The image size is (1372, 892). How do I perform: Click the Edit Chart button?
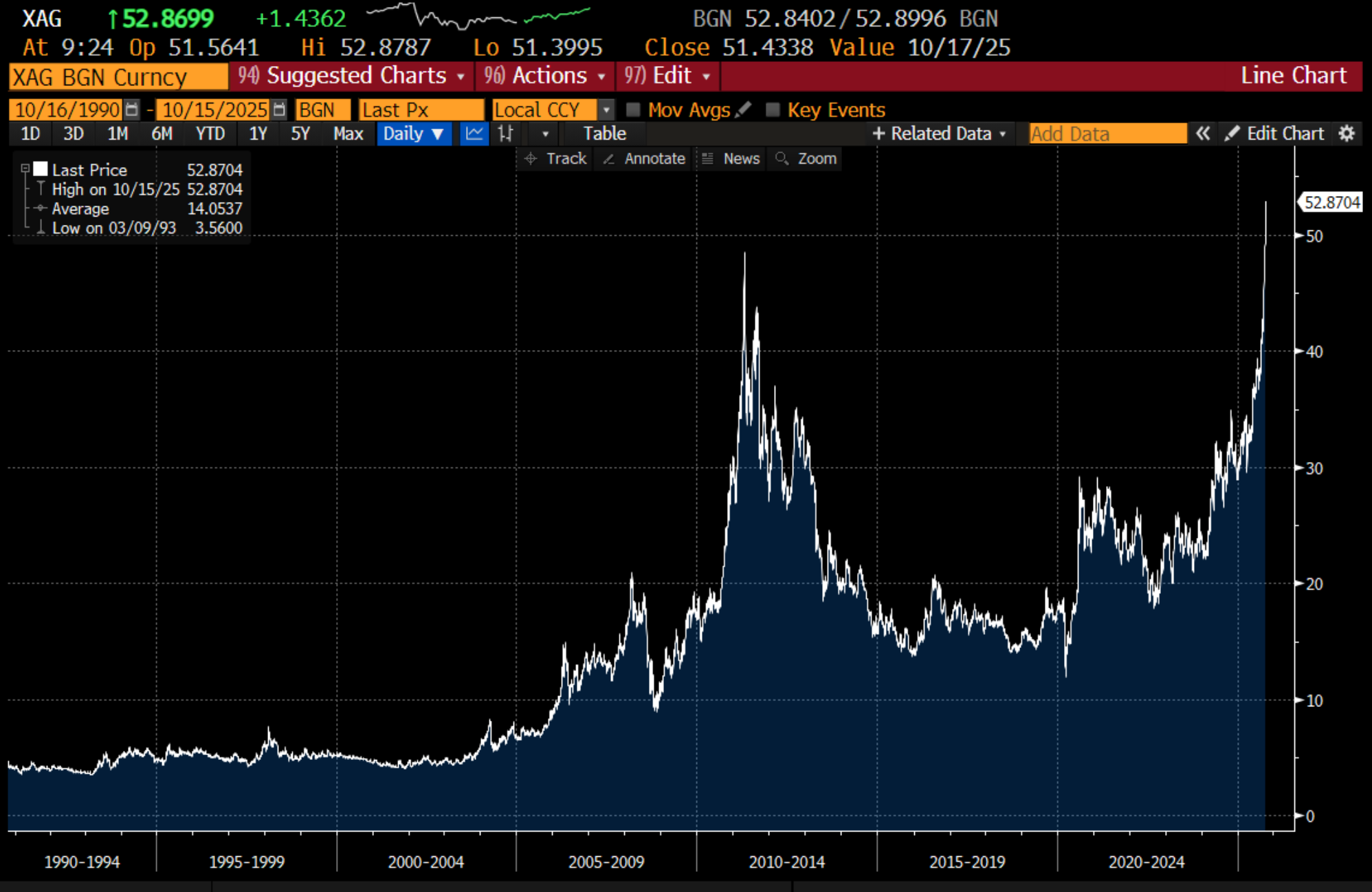click(x=1275, y=133)
